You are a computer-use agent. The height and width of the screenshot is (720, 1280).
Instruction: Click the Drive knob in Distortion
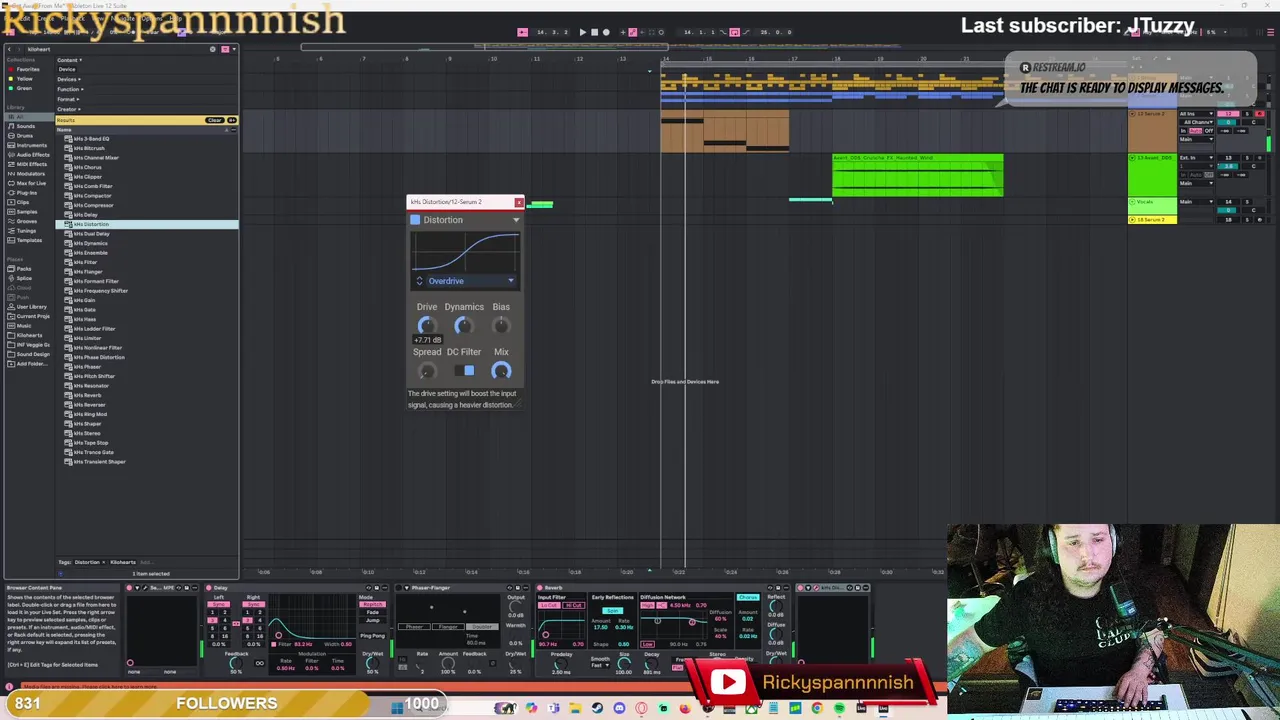click(x=427, y=325)
